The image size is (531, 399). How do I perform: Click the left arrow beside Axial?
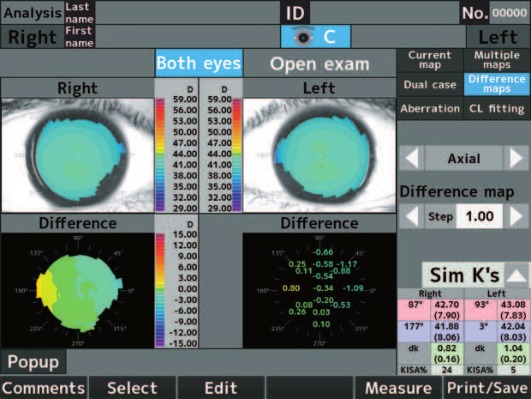pos(411,158)
